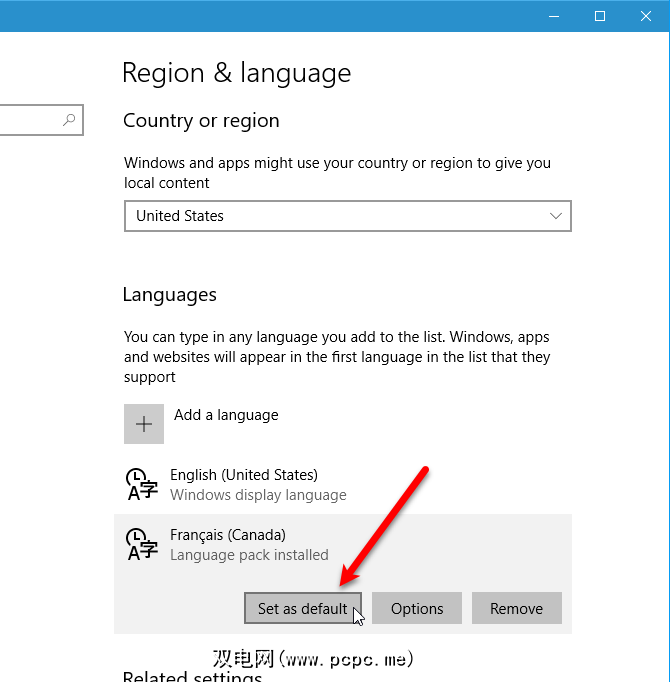This screenshot has height=682, width=670.
Task: Remove the Français (Canada) language
Action: [517, 608]
